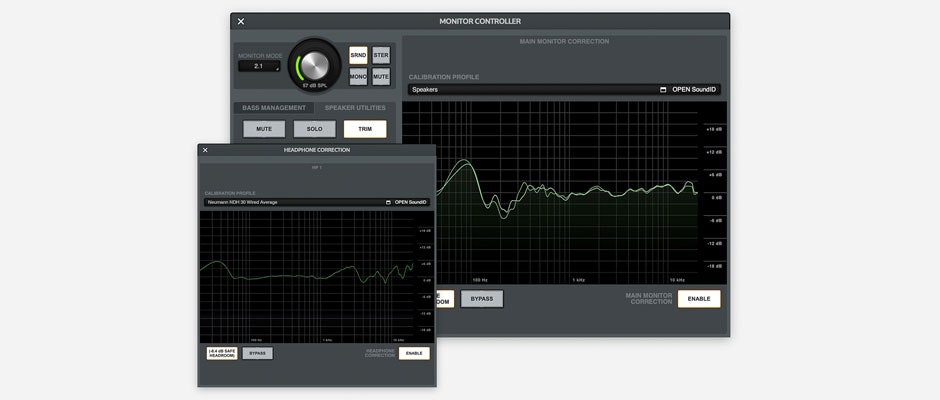Viewport: 940px width, 400px height.
Task: Click OPEN SoundID in main monitor correction
Action: pyautogui.click(x=694, y=90)
